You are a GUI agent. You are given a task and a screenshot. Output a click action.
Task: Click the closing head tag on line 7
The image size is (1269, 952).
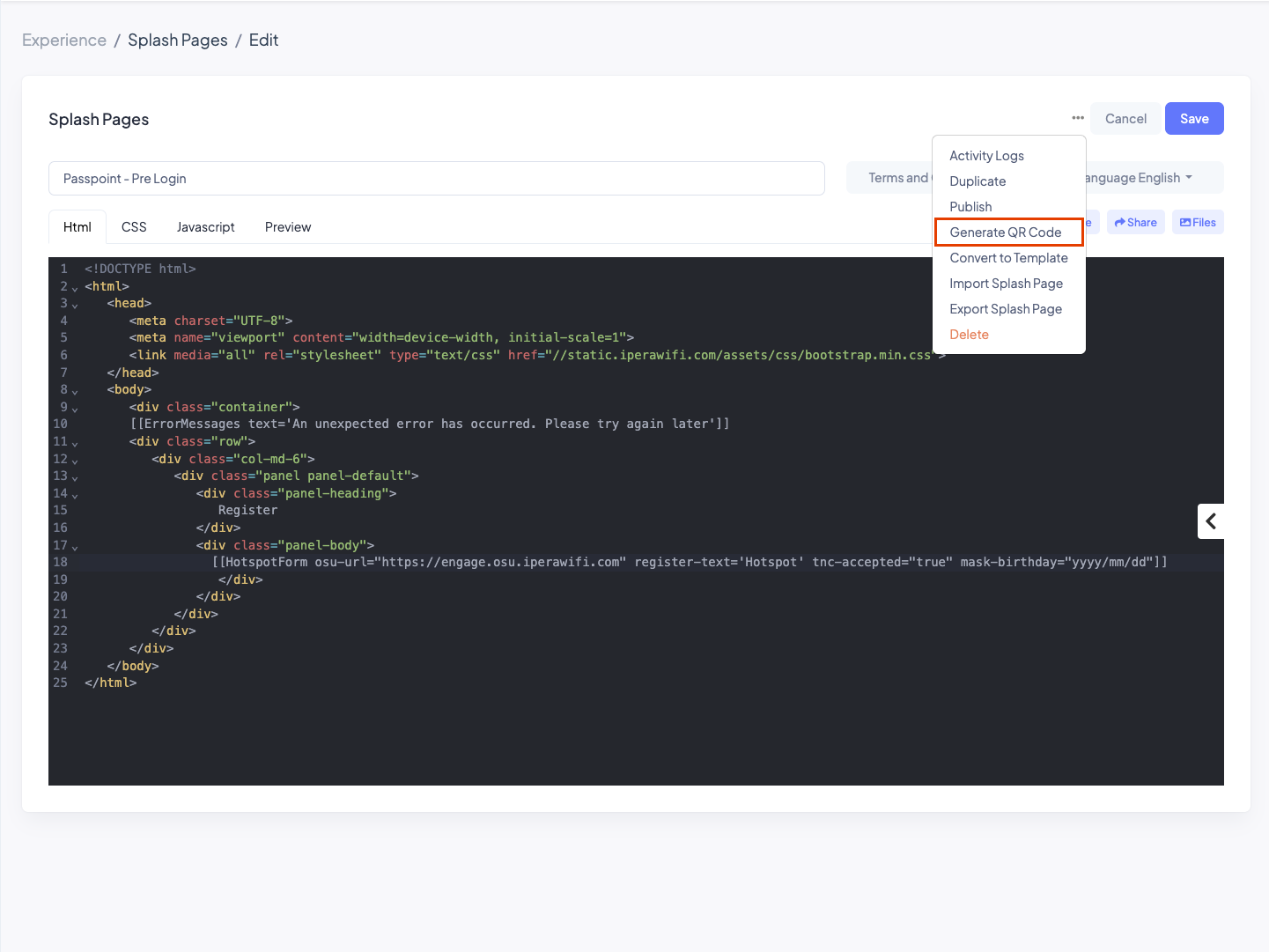click(x=133, y=373)
